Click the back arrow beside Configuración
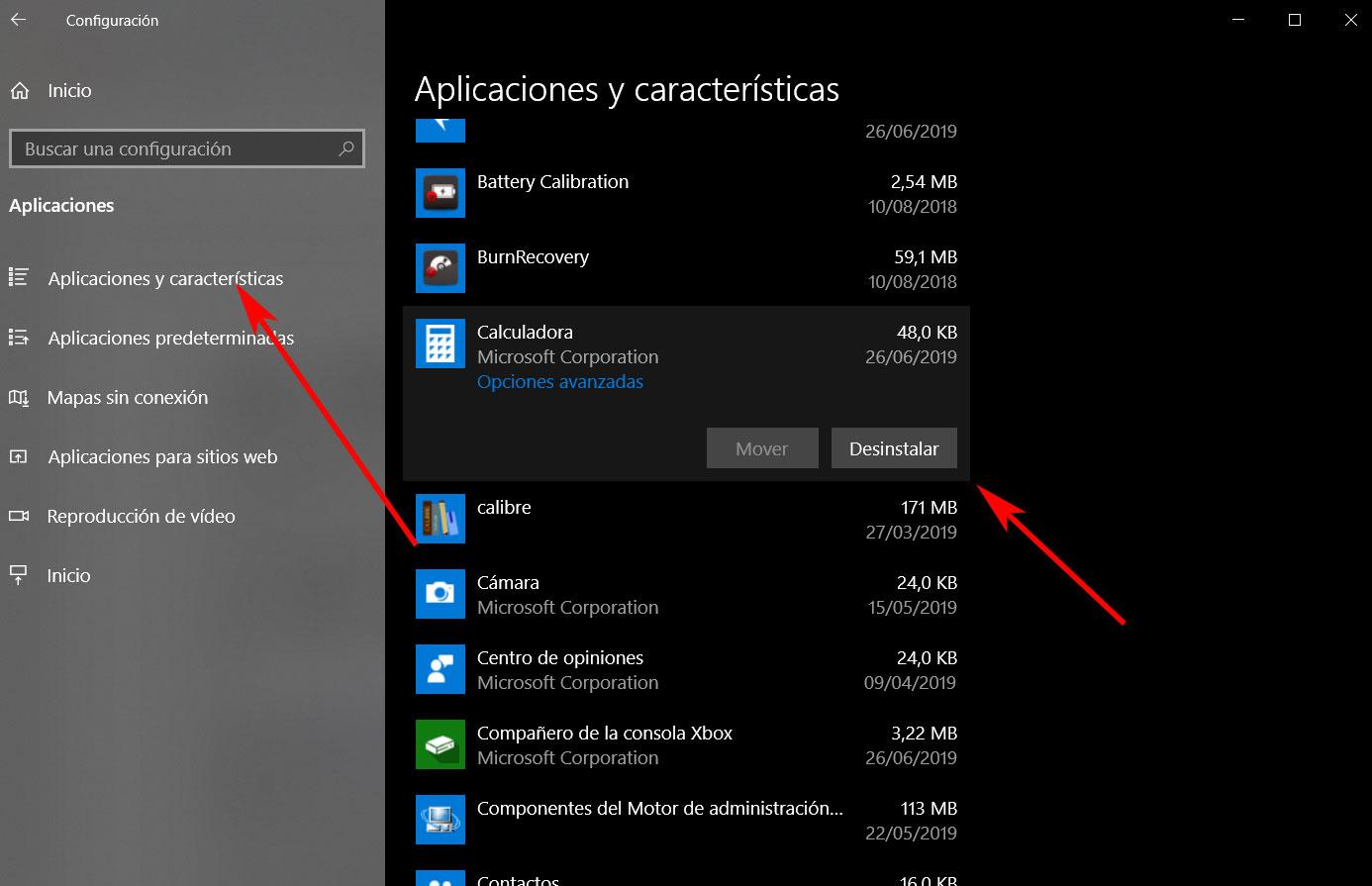1372x886 pixels. pos(18,20)
